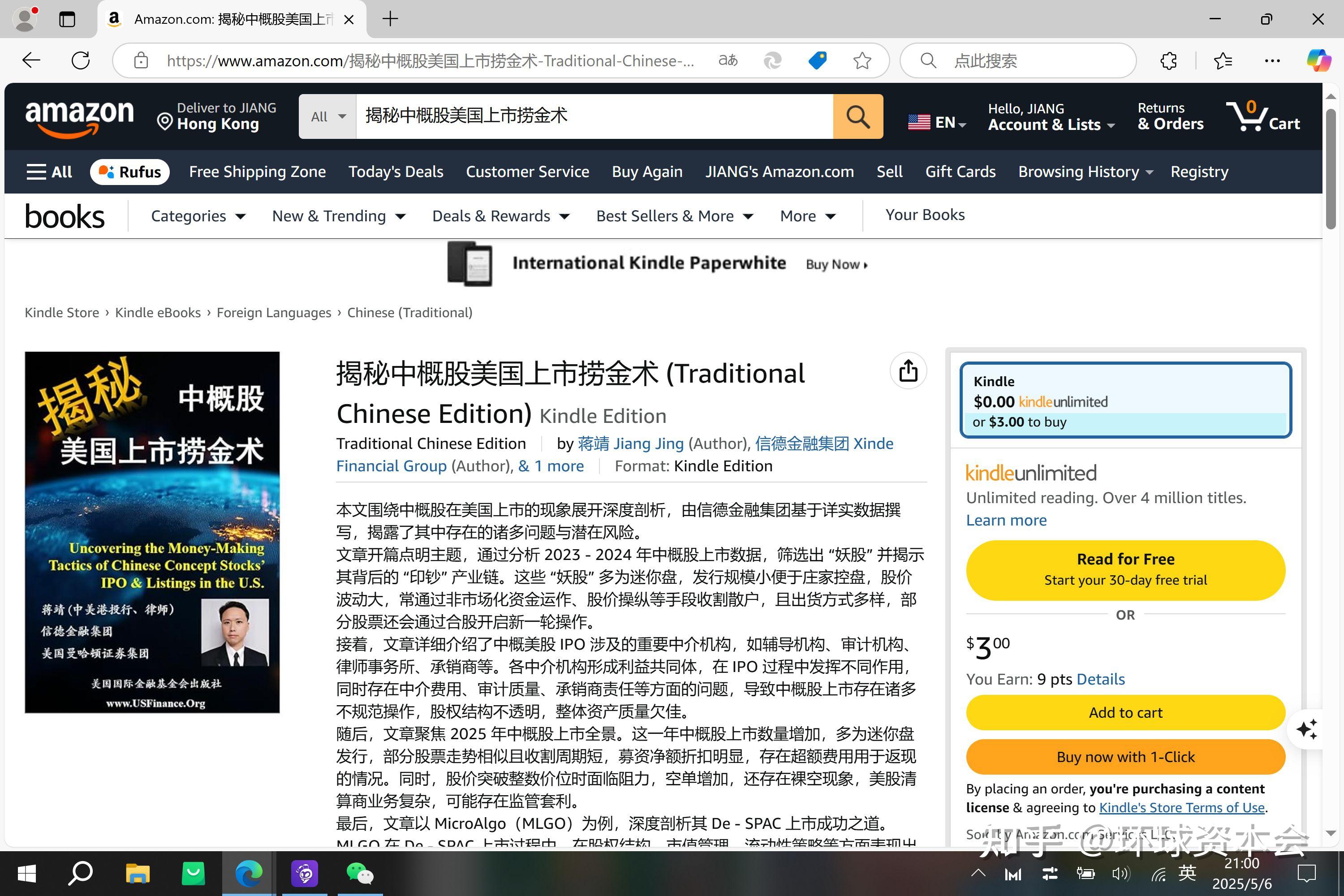
Task: Open the notification center icon
Action: pyautogui.click(x=1307, y=873)
